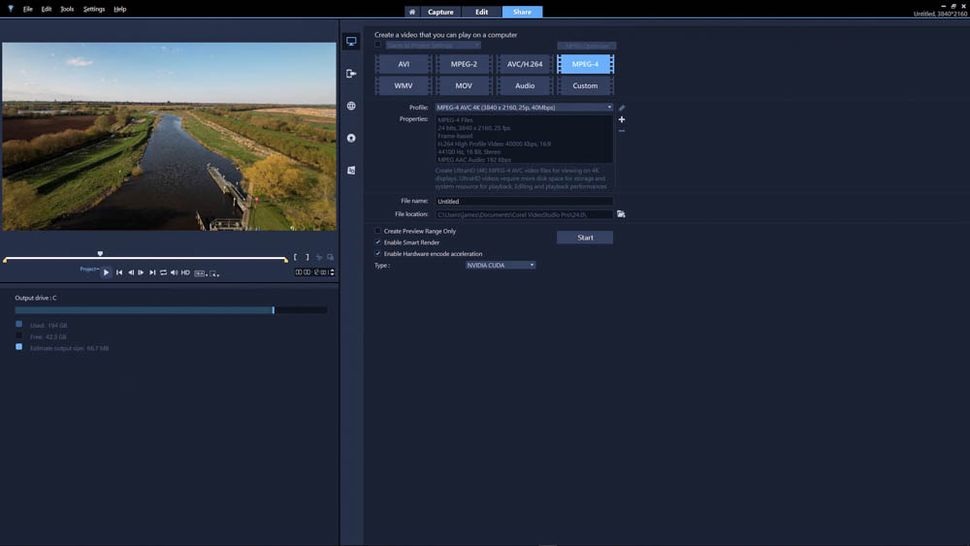Toggle HD preview mode
The image size is (970, 546).
[x=185, y=273]
